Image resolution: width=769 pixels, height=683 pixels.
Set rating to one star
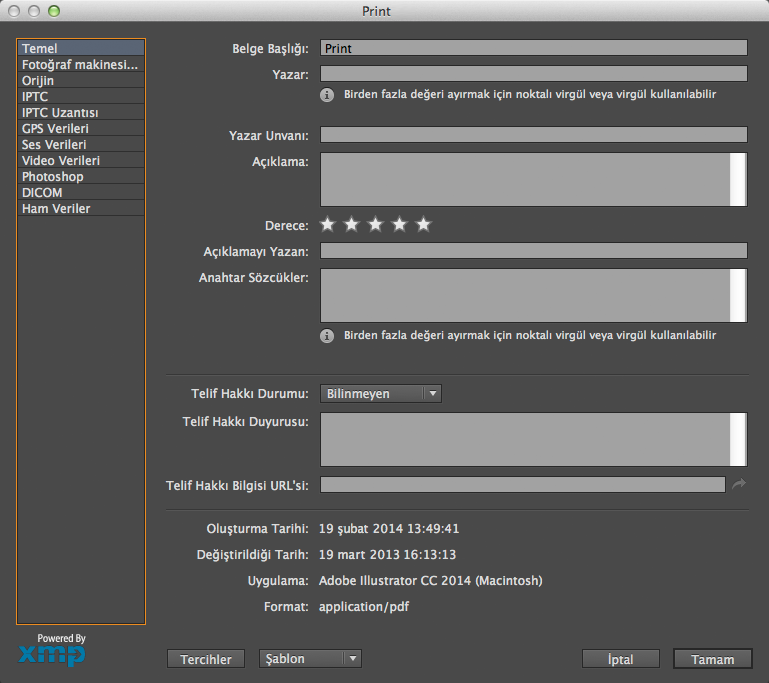[328, 225]
